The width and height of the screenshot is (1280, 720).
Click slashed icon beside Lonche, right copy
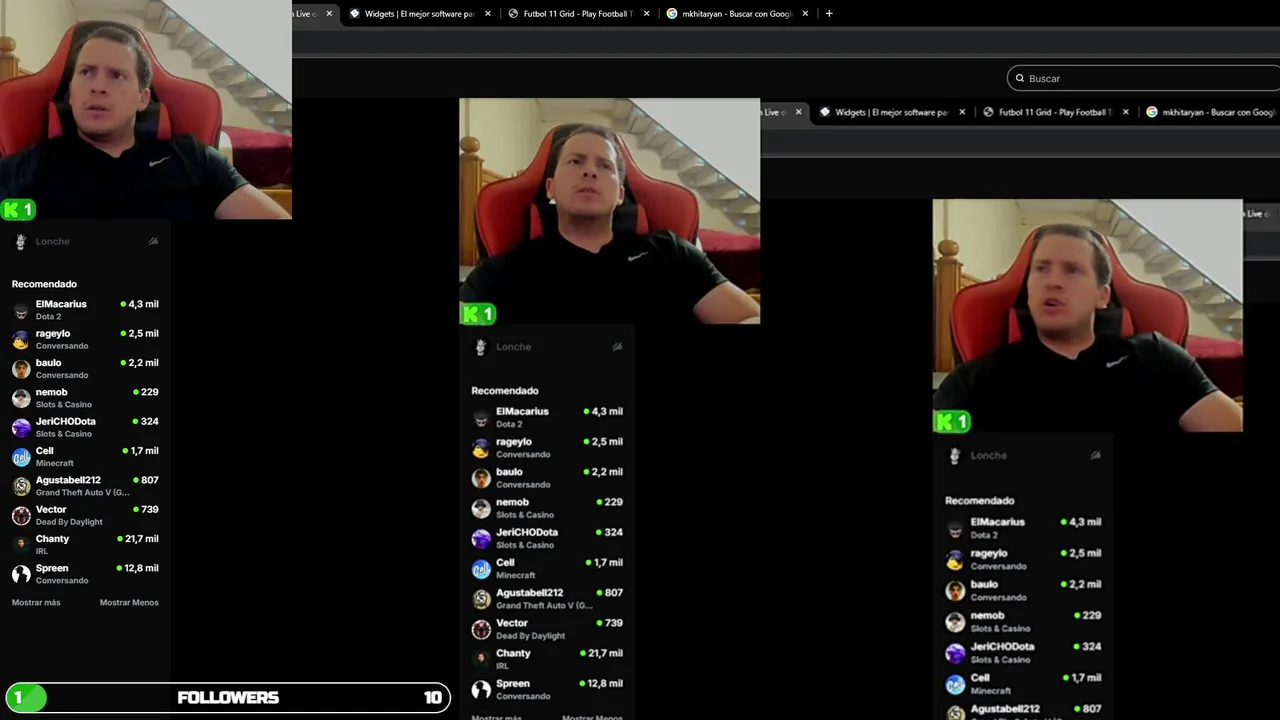click(1095, 455)
